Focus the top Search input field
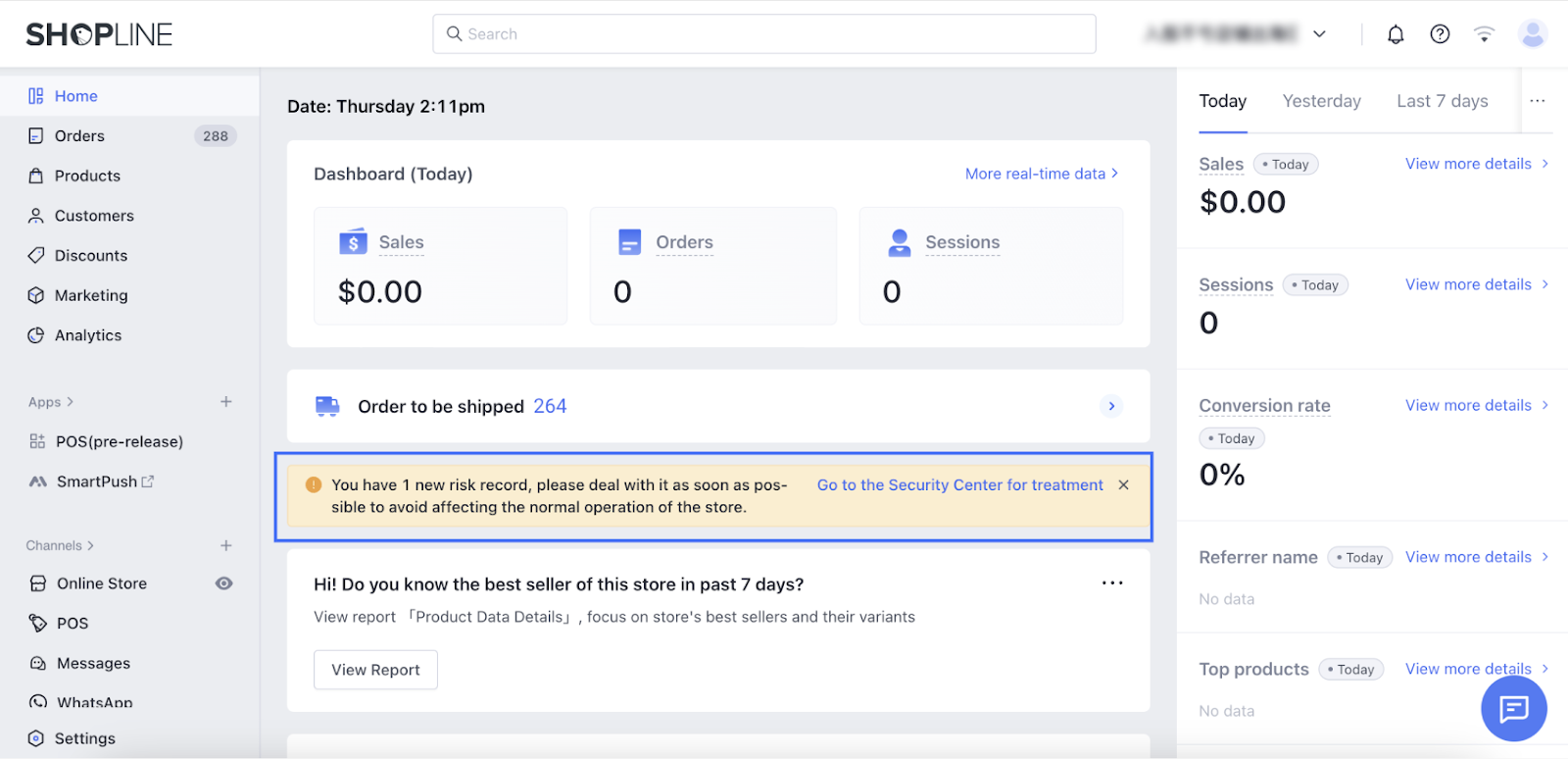Viewport: 1568px width, 759px height. (764, 34)
